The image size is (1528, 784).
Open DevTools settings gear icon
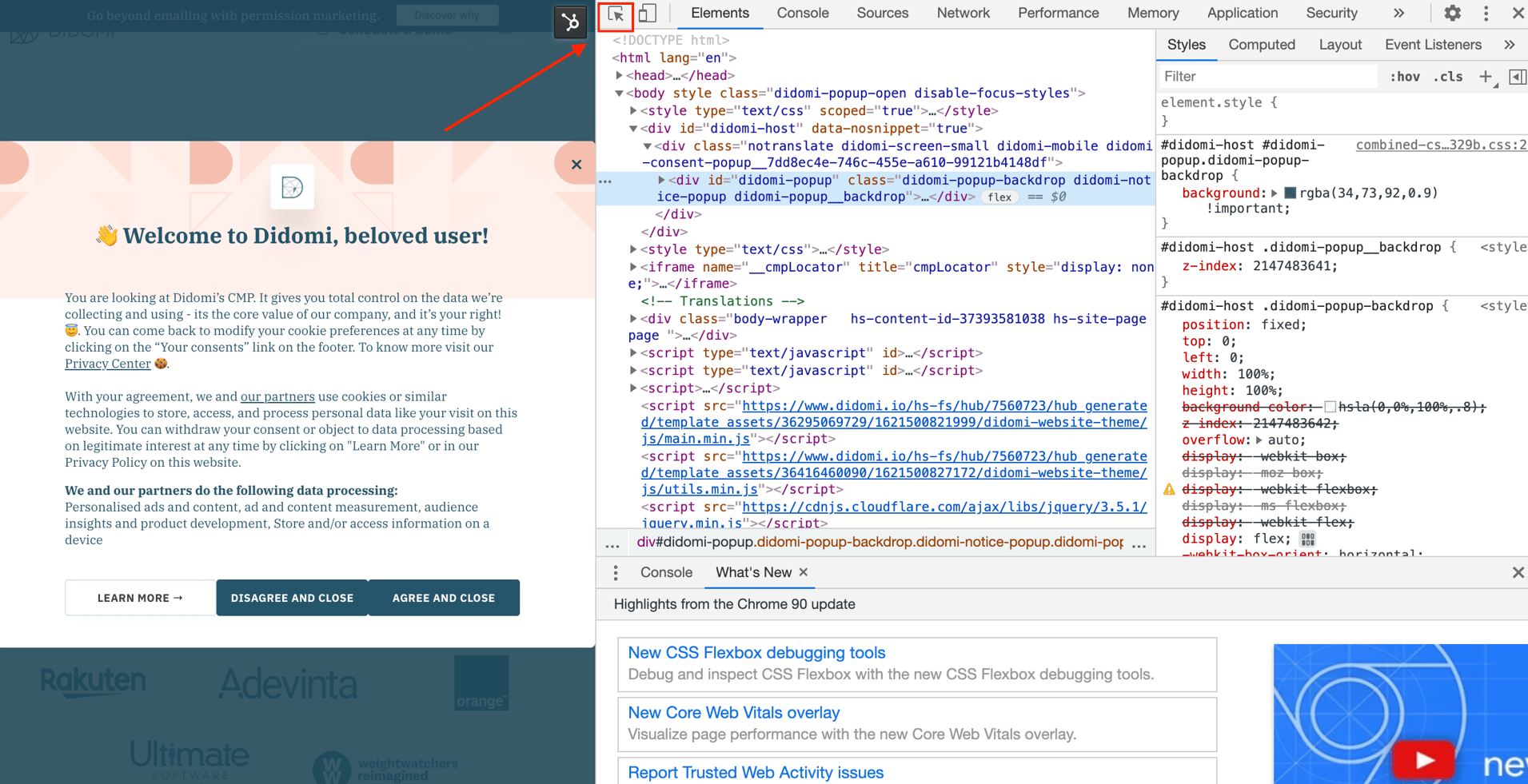click(1451, 13)
